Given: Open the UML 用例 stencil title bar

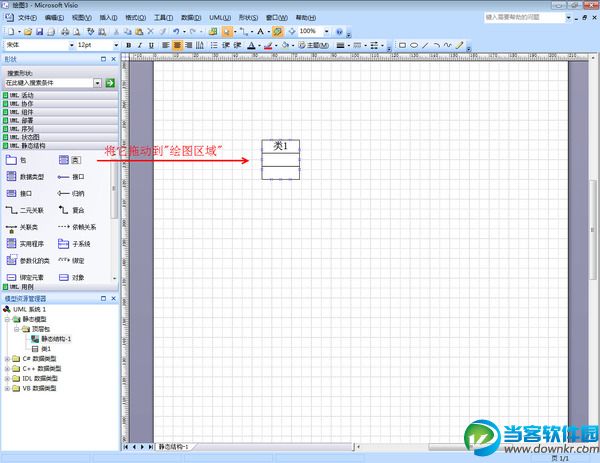Looking at the screenshot, I should tap(60, 287).
